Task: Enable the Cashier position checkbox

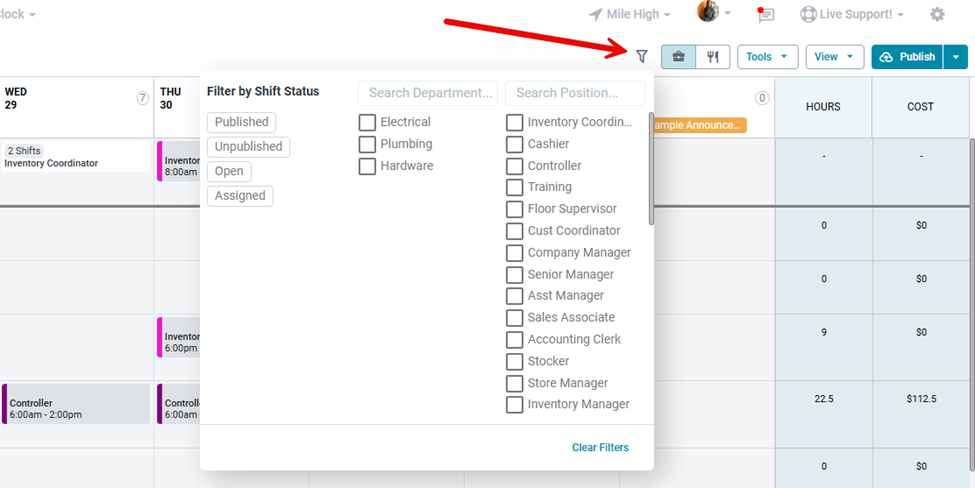Action: (x=514, y=144)
